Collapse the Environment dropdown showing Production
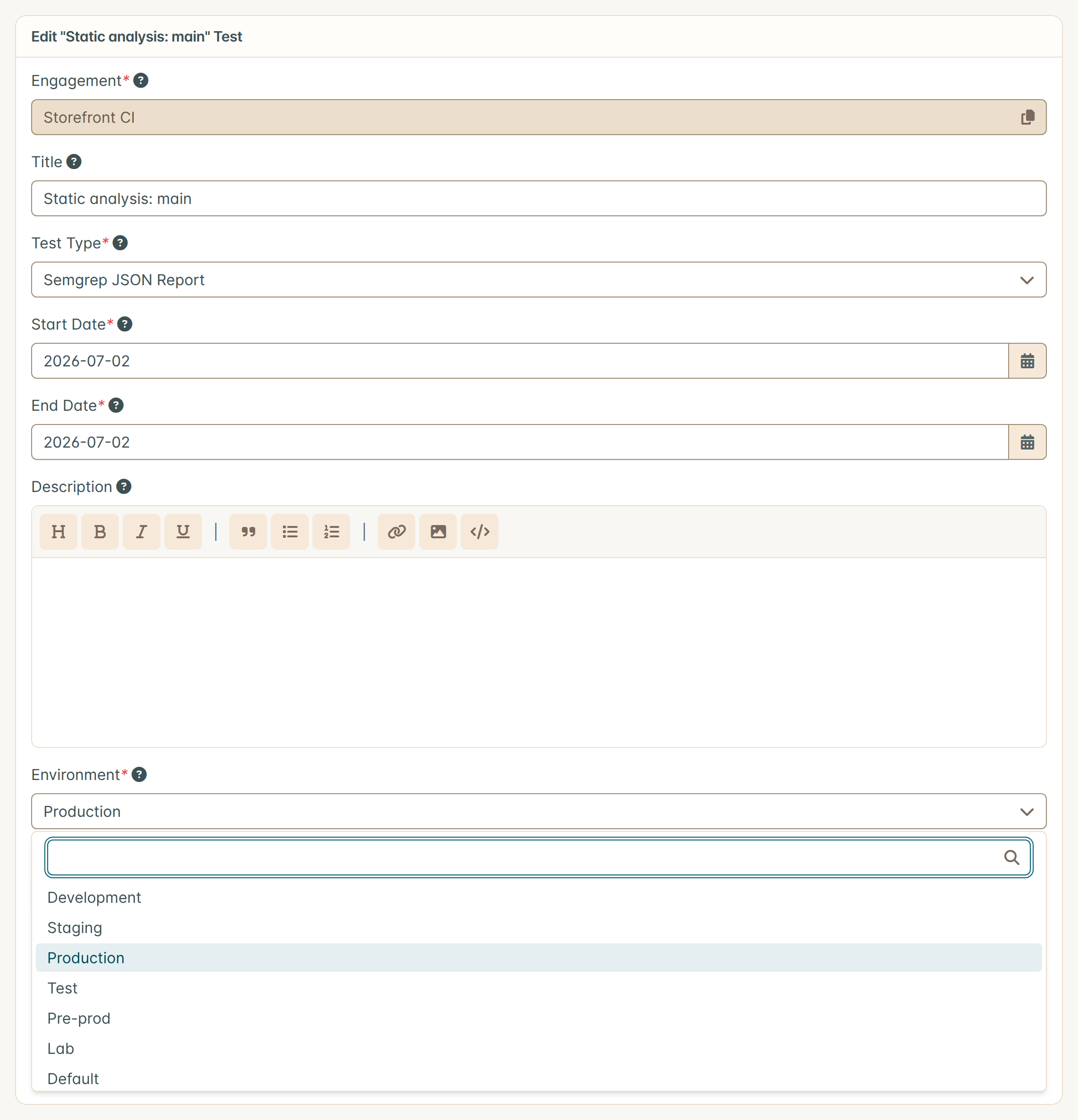 pos(539,811)
